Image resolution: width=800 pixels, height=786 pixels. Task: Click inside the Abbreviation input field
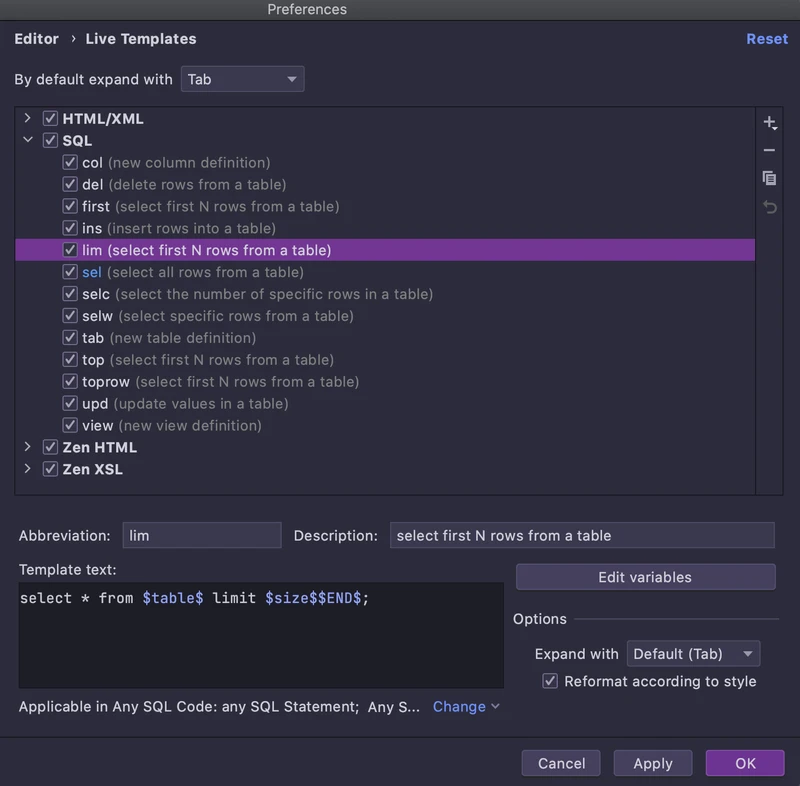[x=200, y=535]
